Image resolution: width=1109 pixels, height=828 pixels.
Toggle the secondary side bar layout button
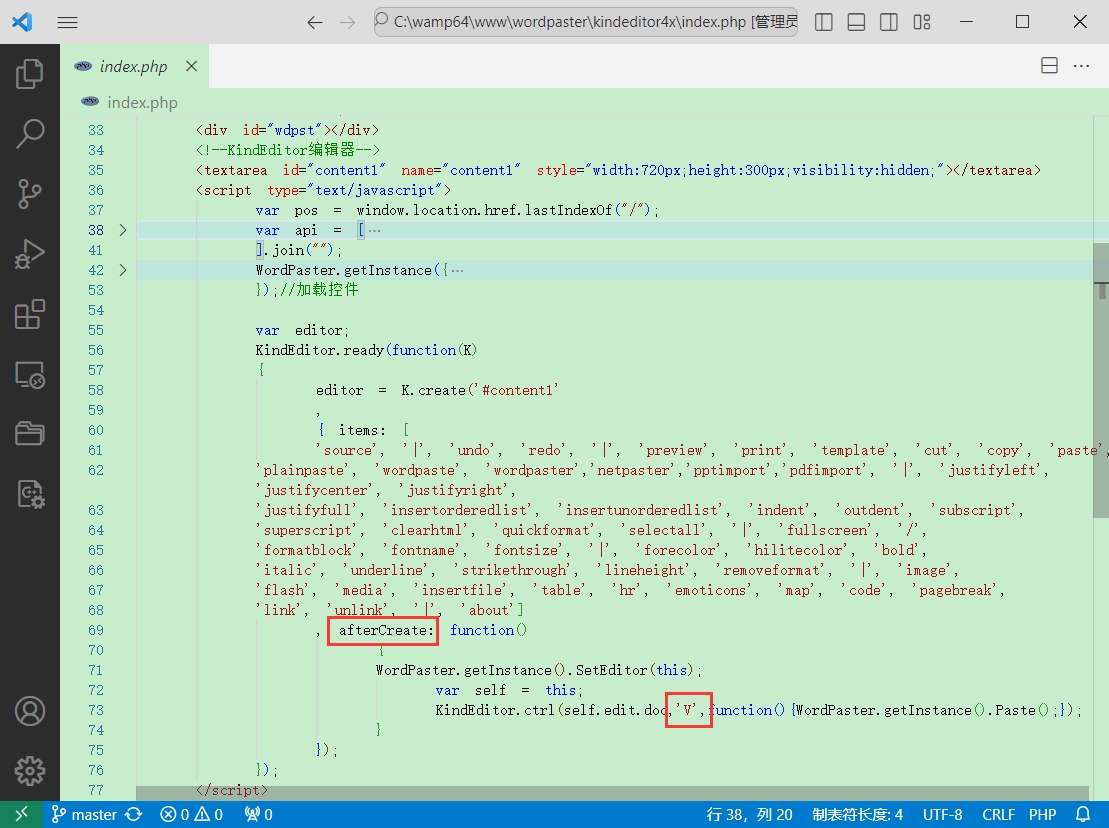[x=889, y=22]
